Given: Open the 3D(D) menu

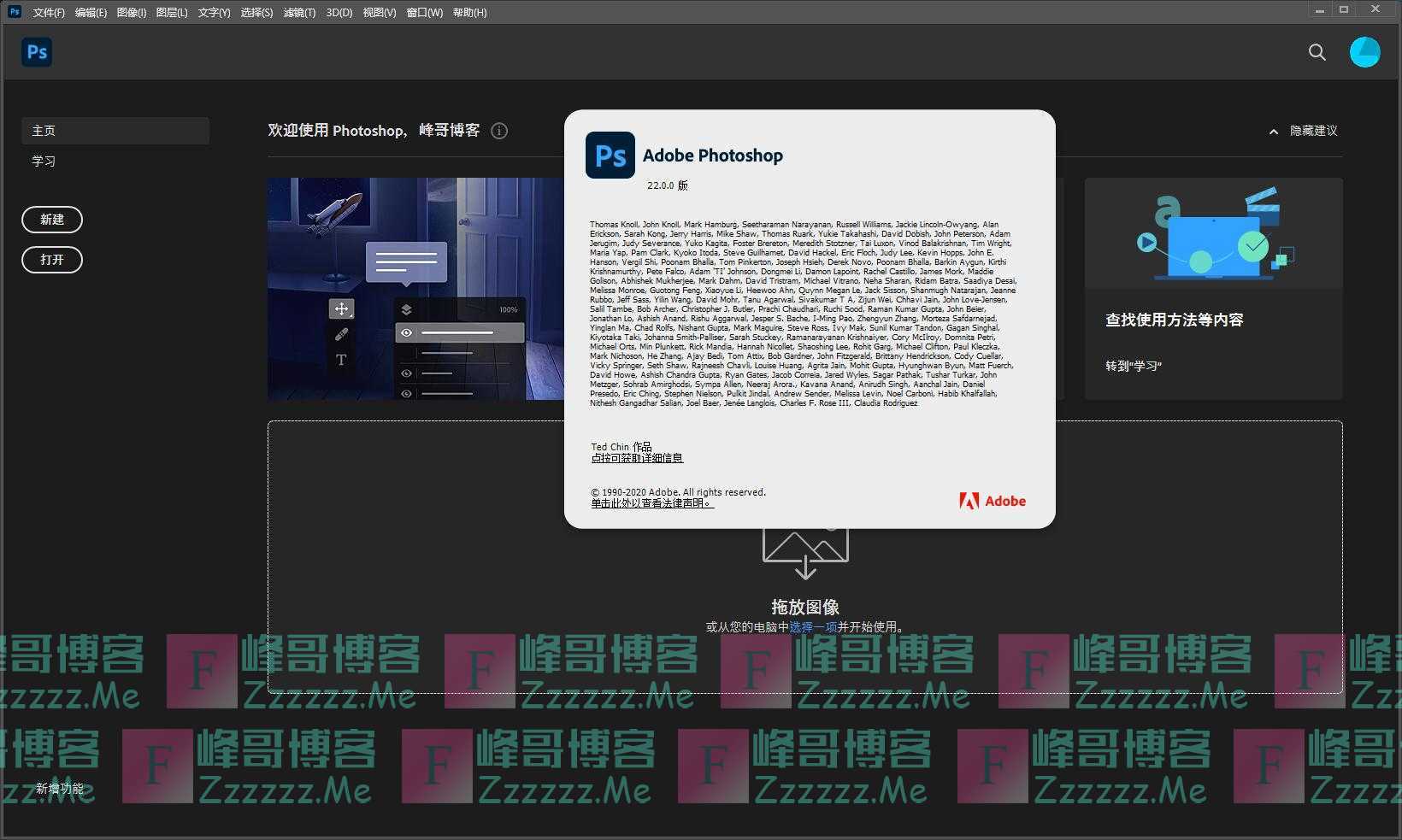Looking at the screenshot, I should (339, 13).
